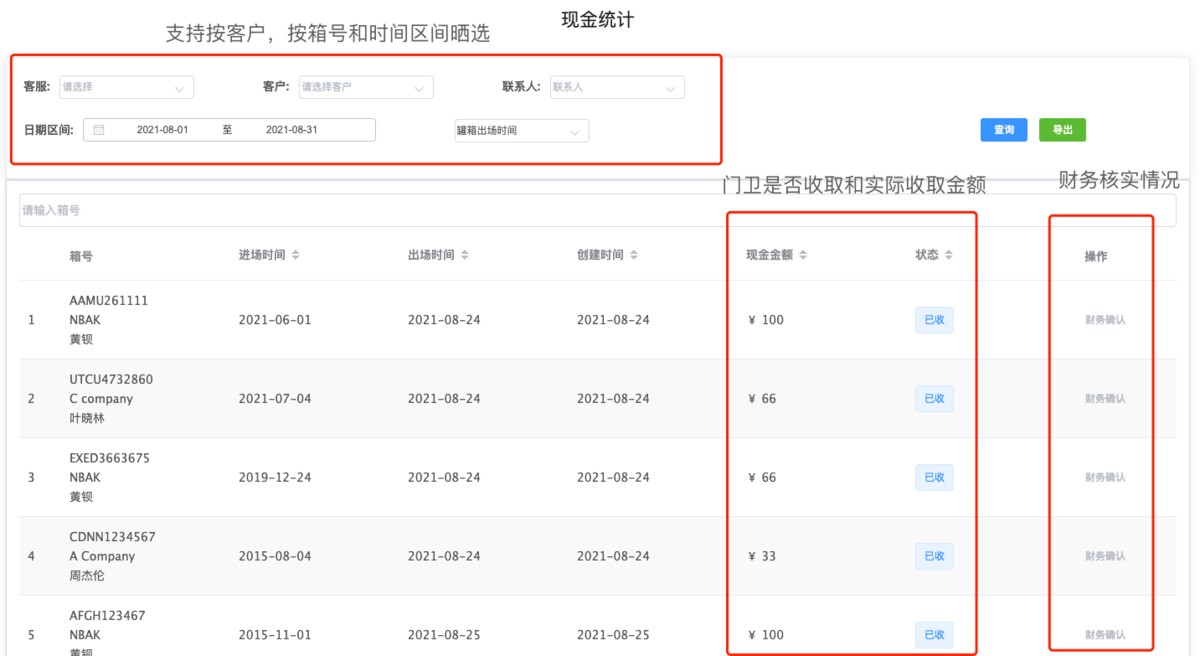Click the calendar icon in date range
Screen dimensions: 1200x656
coord(99,130)
